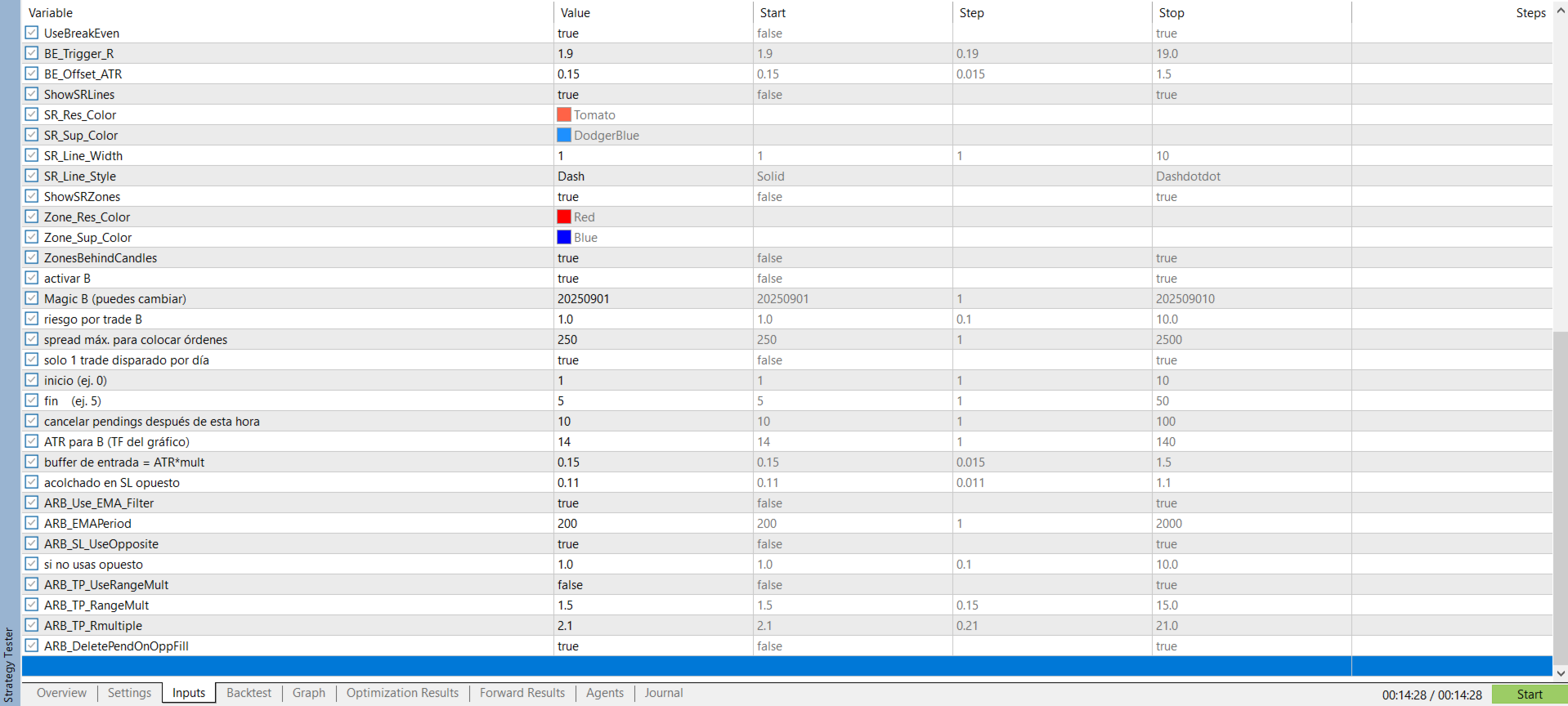Toggle the SR_Line_Width checkbox
The height and width of the screenshot is (706, 1568).
pos(31,155)
